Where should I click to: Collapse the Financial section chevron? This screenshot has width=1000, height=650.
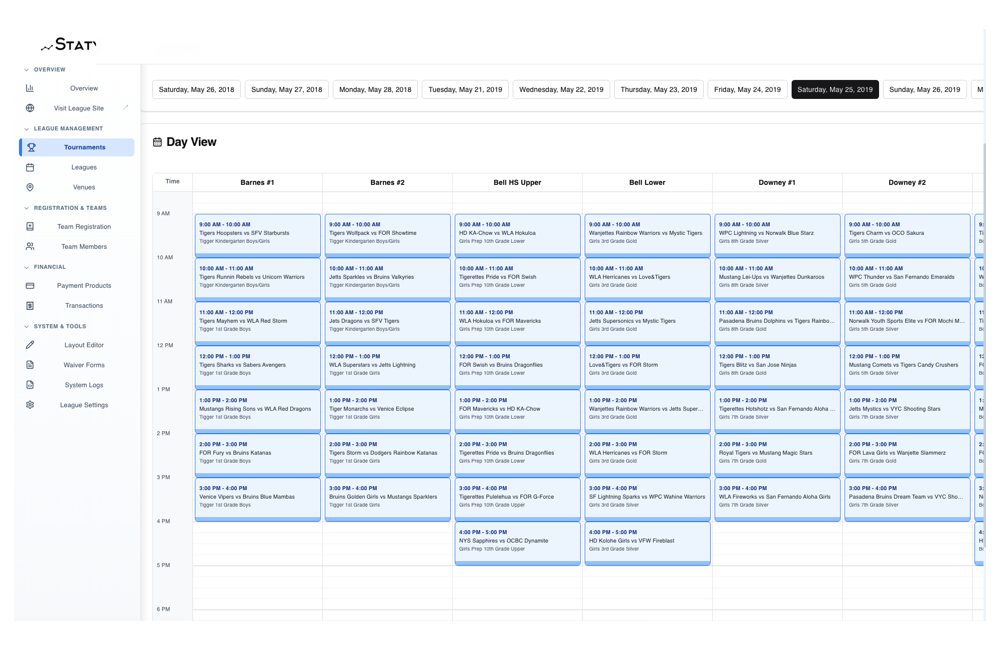click(x=26, y=267)
